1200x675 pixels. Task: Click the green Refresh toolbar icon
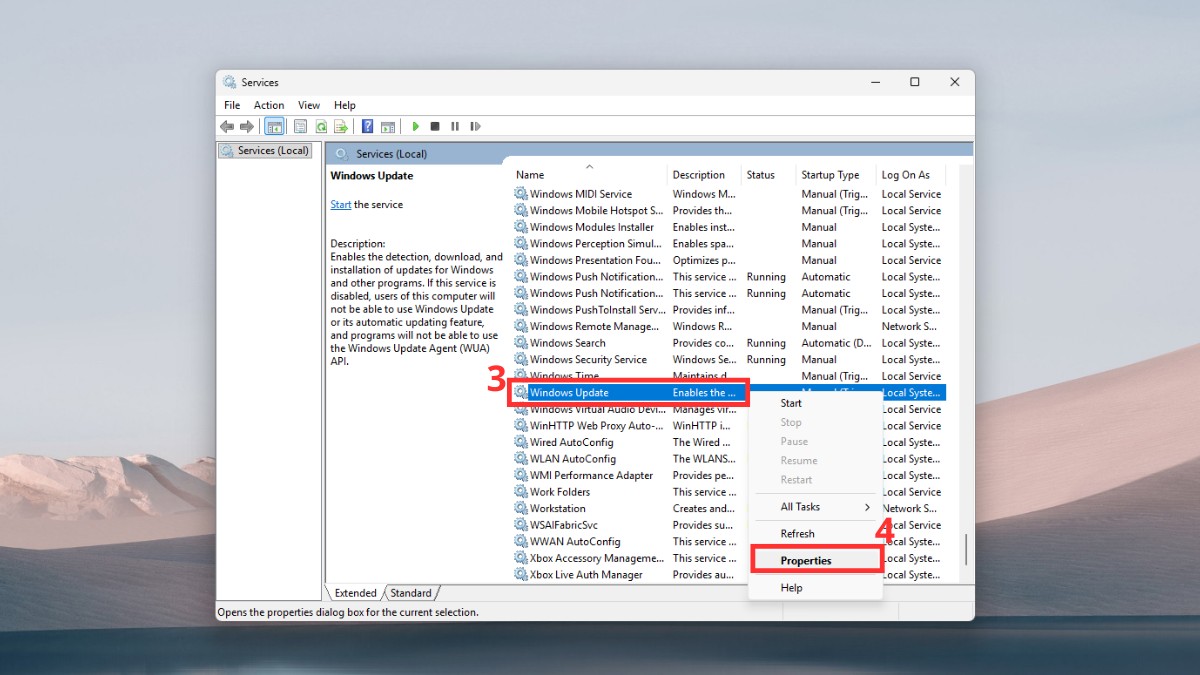321,127
